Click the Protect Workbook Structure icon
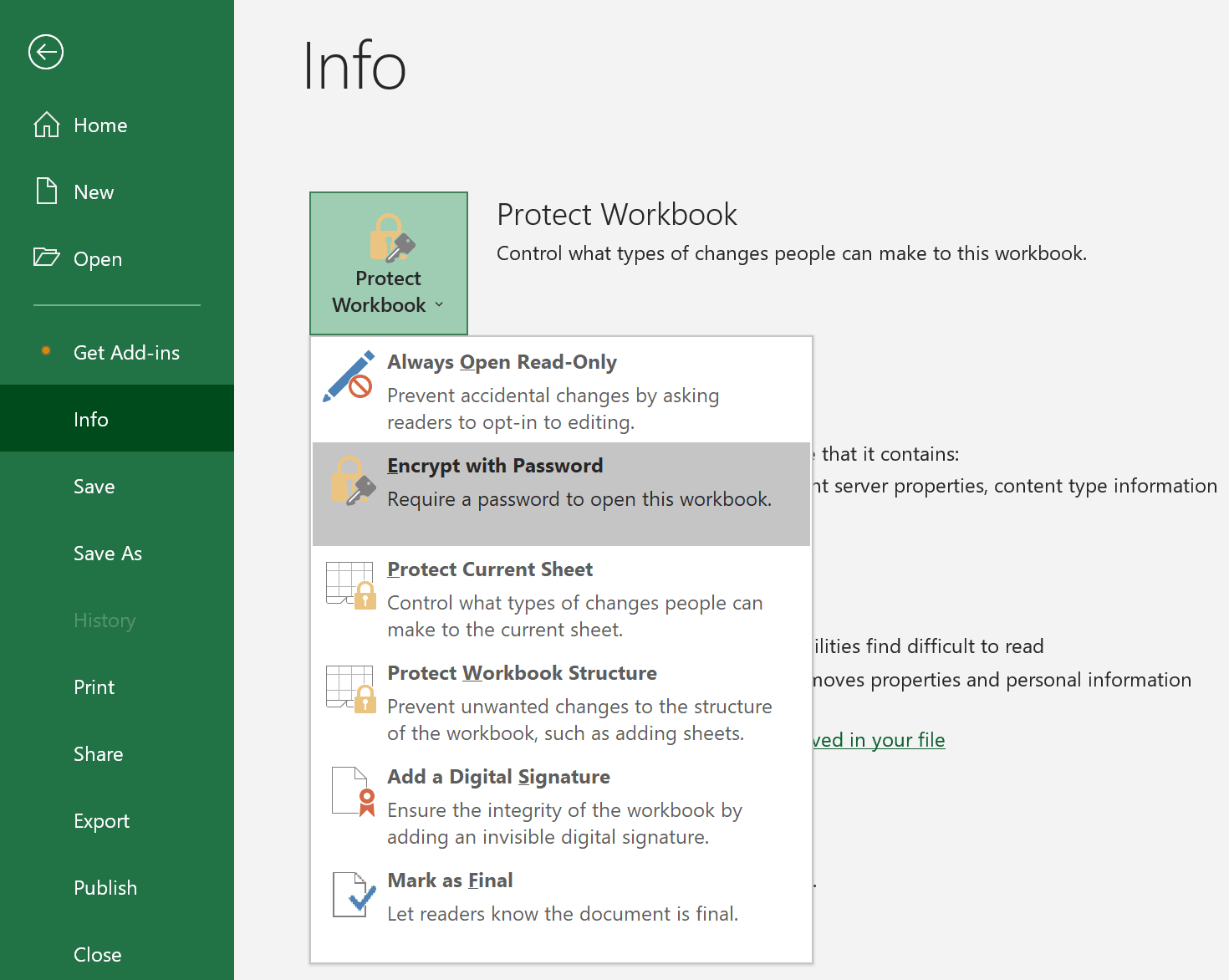This screenshot has height=980, width=1229. tap(350, 689)
